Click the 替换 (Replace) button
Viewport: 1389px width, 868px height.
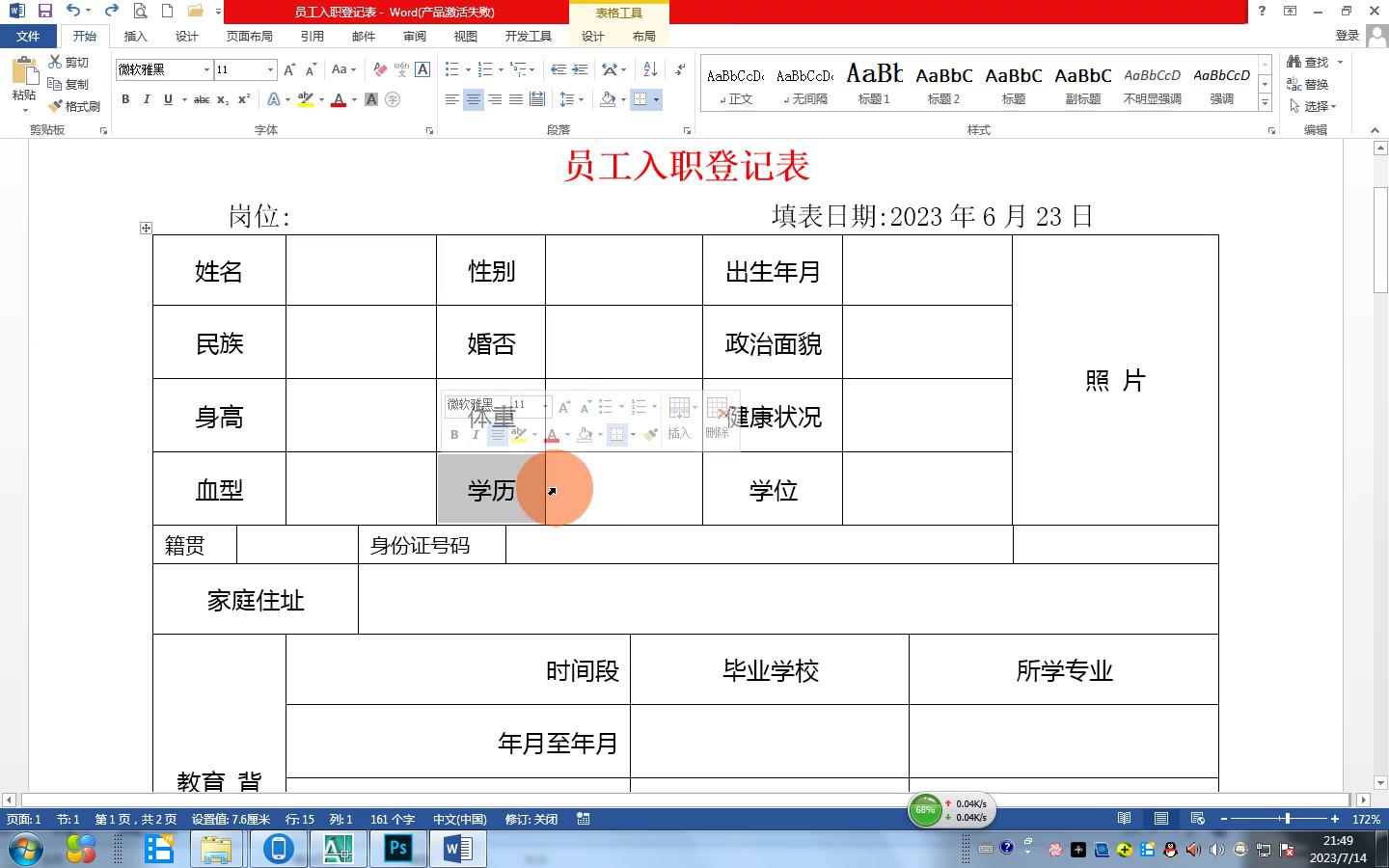tap(1308, 85)
